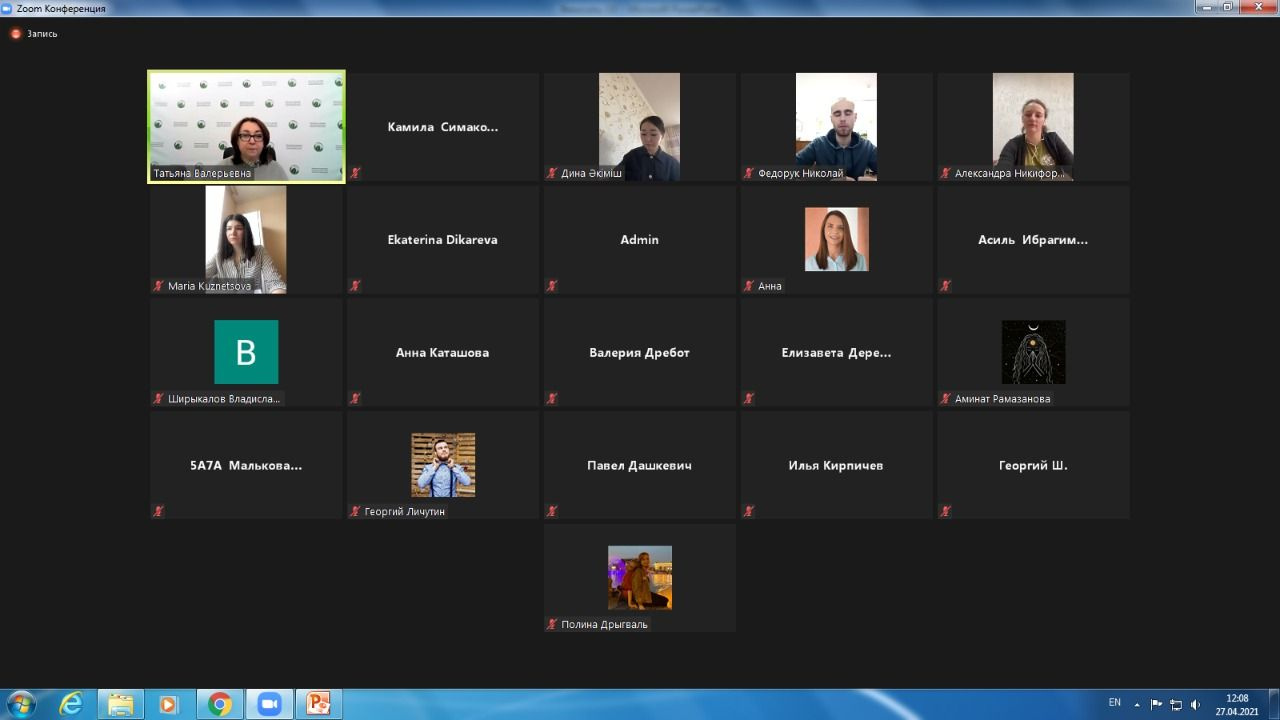Click the muted mic icon beside Maria Kuznetsova
1280x720 pixels.
(158, 286)
